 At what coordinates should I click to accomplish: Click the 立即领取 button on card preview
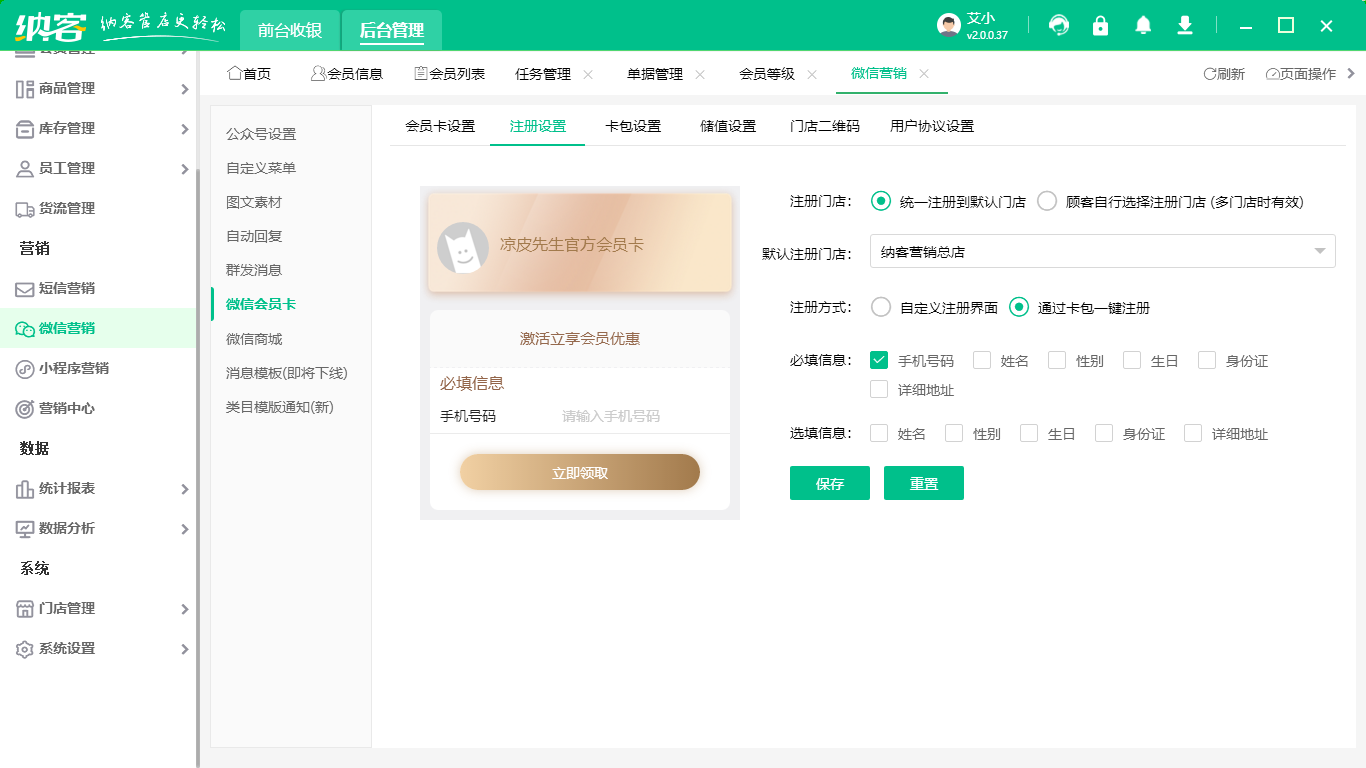(x=579, y=471)
